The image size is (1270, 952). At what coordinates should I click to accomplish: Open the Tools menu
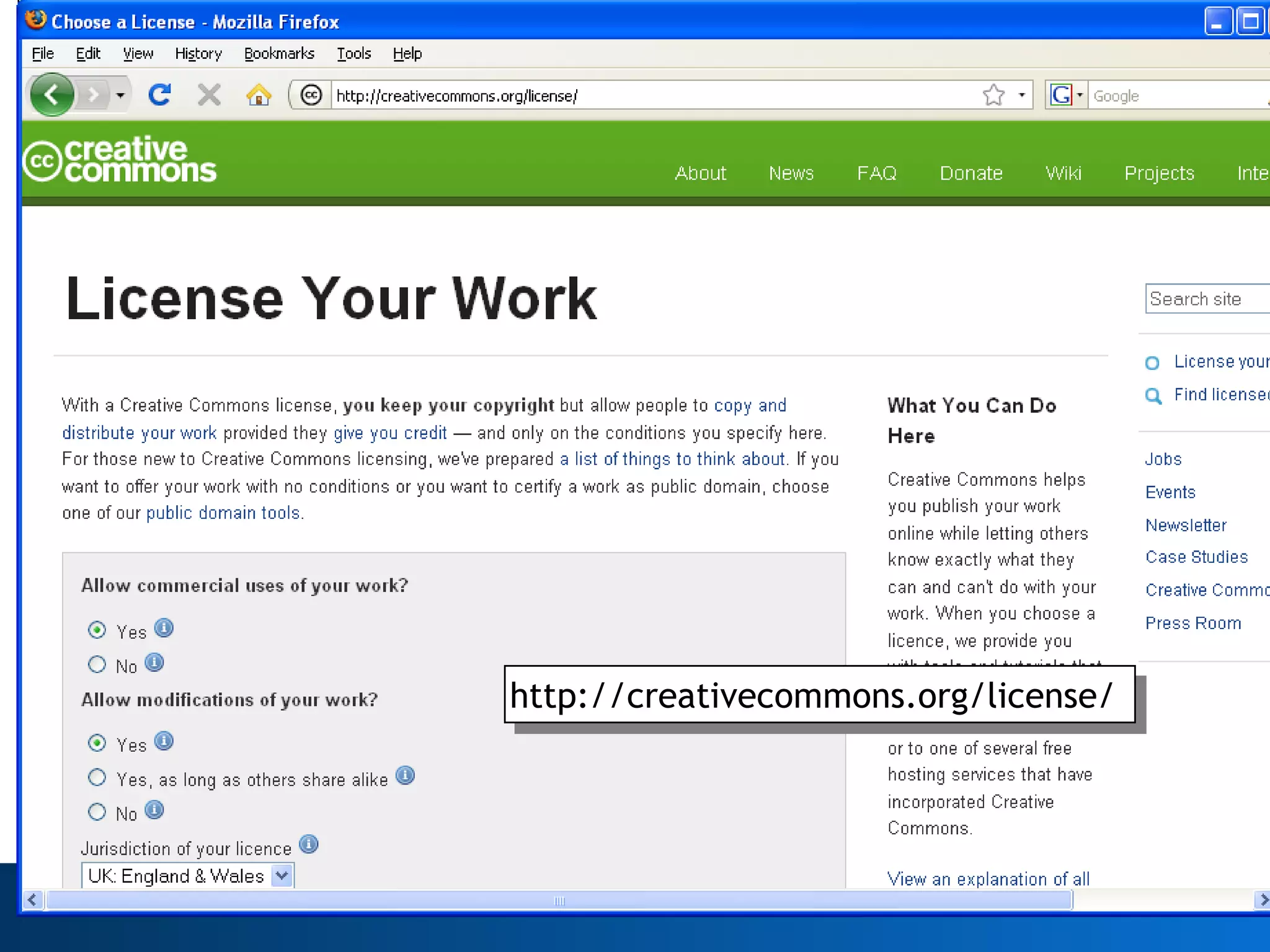click(x=353, y=53)
